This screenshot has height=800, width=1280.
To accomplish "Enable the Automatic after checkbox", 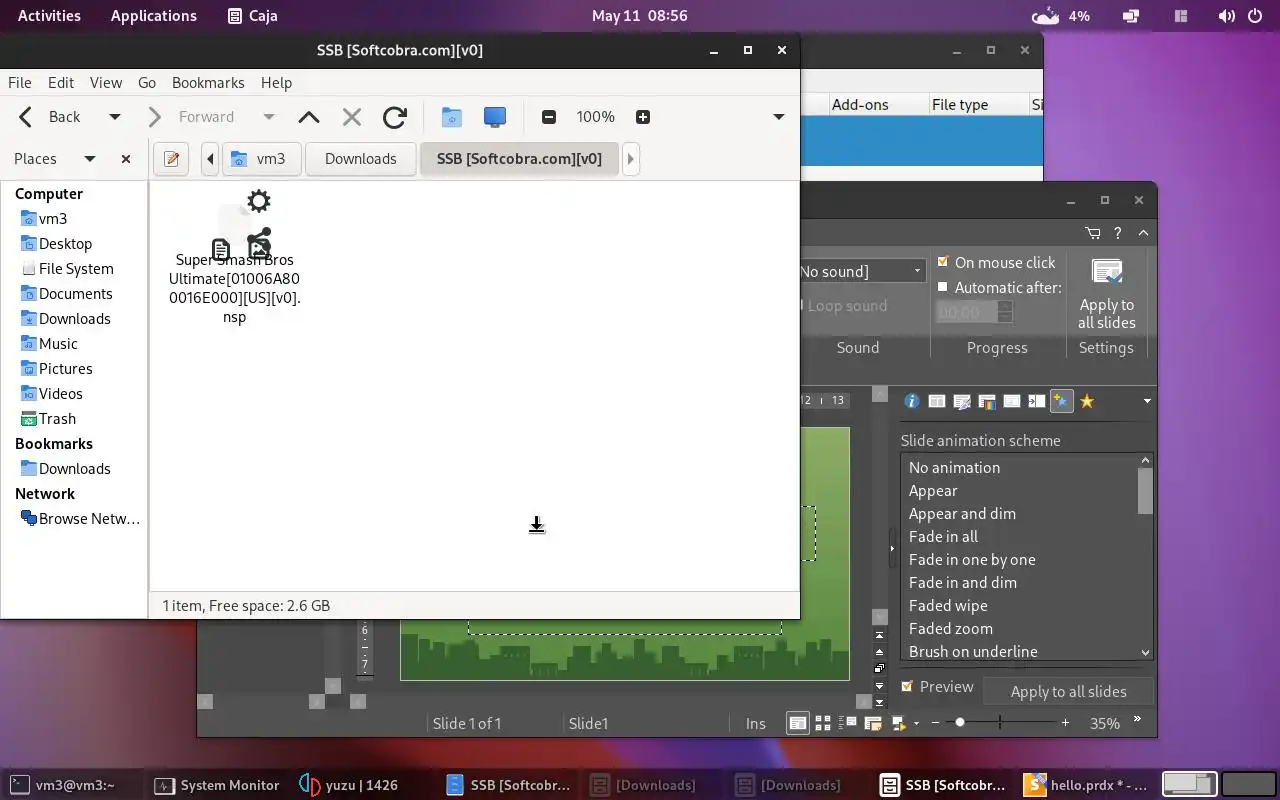I will (942, 287).
